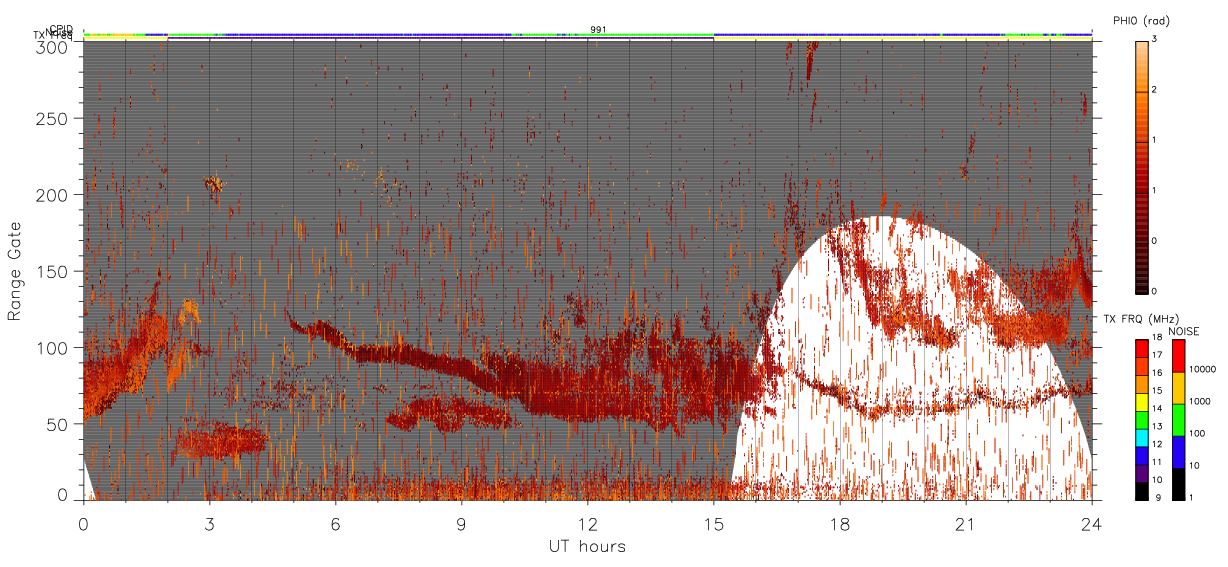Click the y-axis tick label 150
This screenshot has height=567, width=1228.
(x=53, y=271)
